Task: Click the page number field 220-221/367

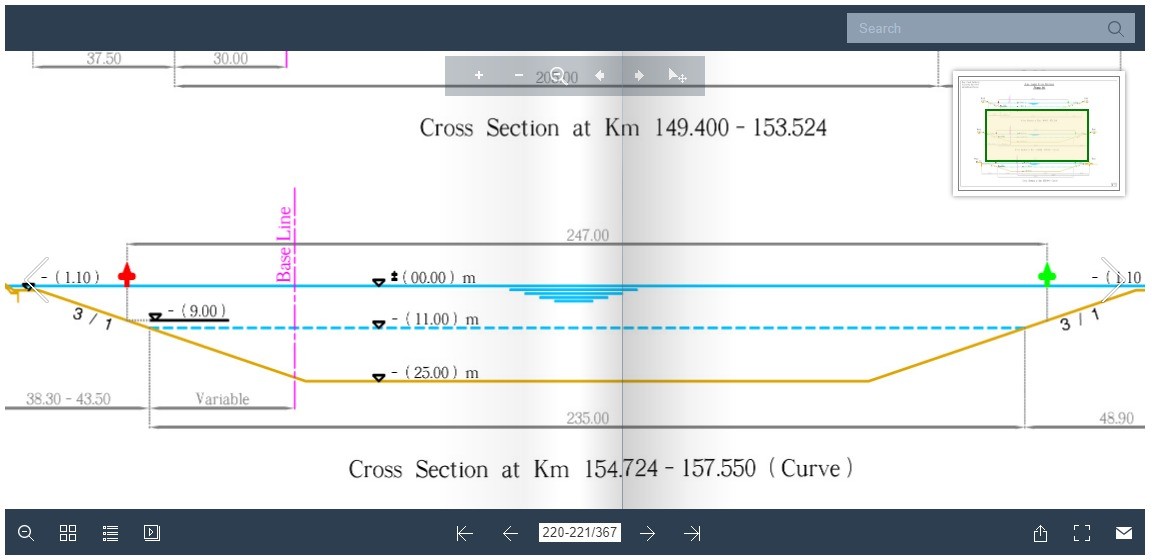Action: (x=579, y=533)
